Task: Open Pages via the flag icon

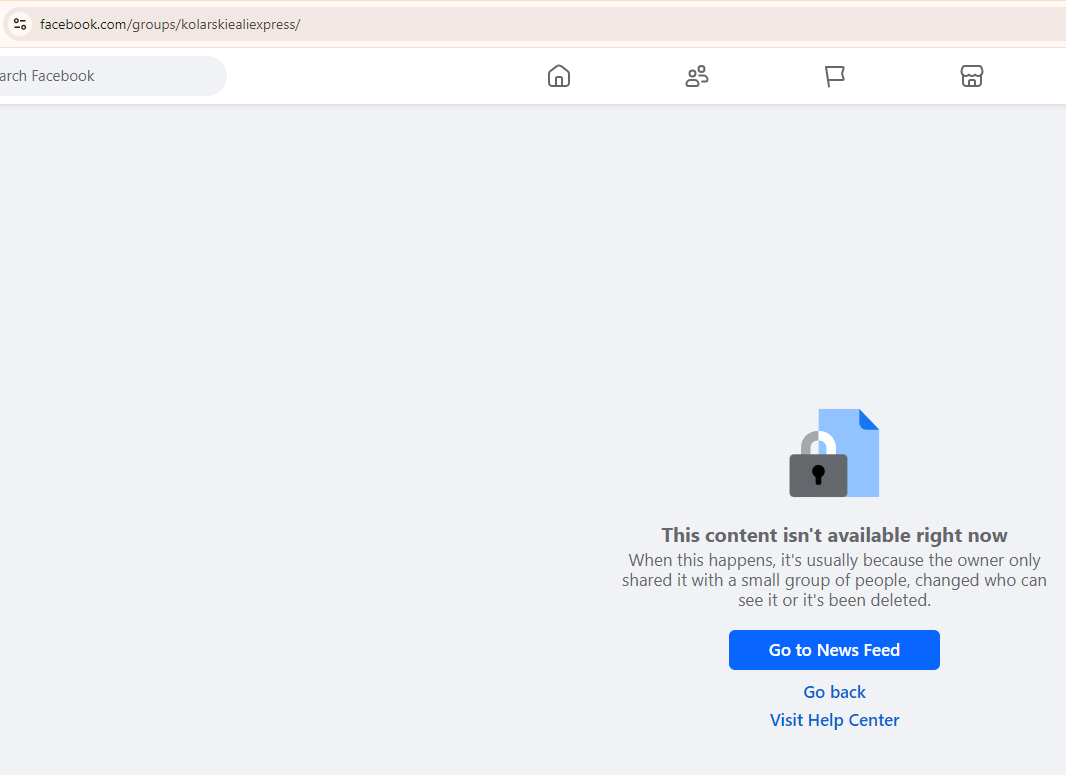Action: (x=835, y=76)
